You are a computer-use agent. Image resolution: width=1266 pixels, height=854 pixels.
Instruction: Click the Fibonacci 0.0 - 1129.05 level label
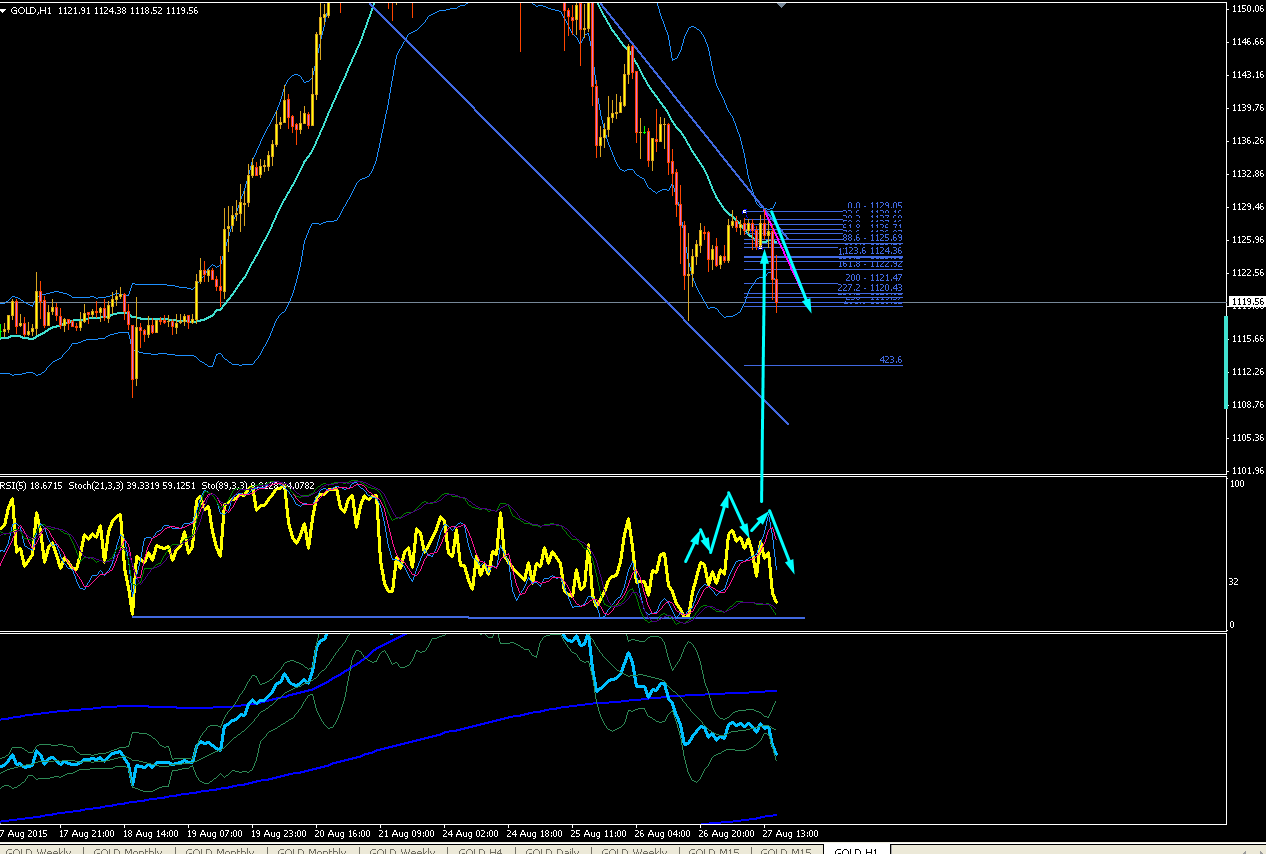click(x=875, y=206)
